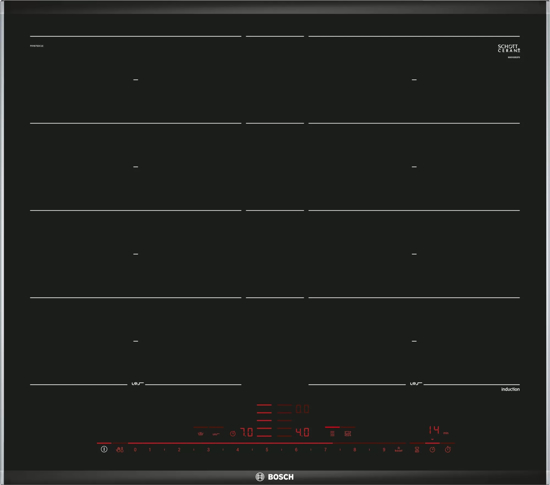Tap the cooking sensor pot icon
This screenshot has width=550, height=485.
[x=201, y=434]
